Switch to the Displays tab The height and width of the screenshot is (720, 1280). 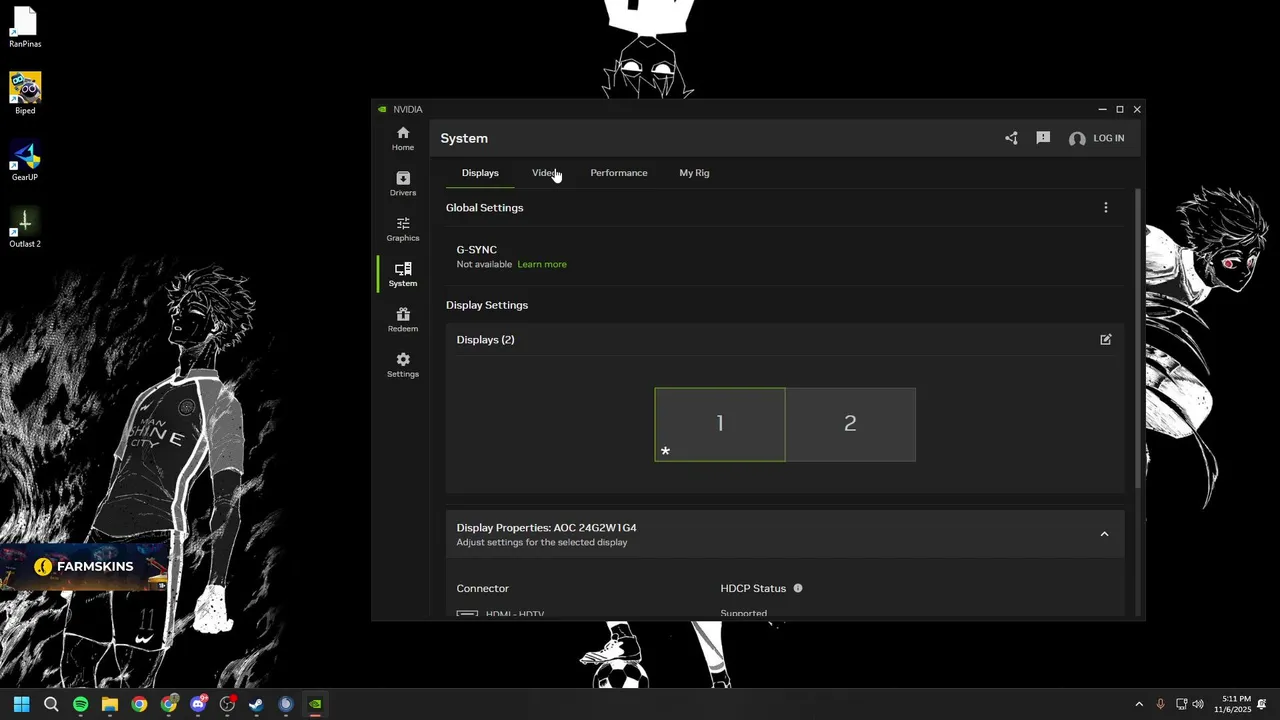tap(480, 173)
